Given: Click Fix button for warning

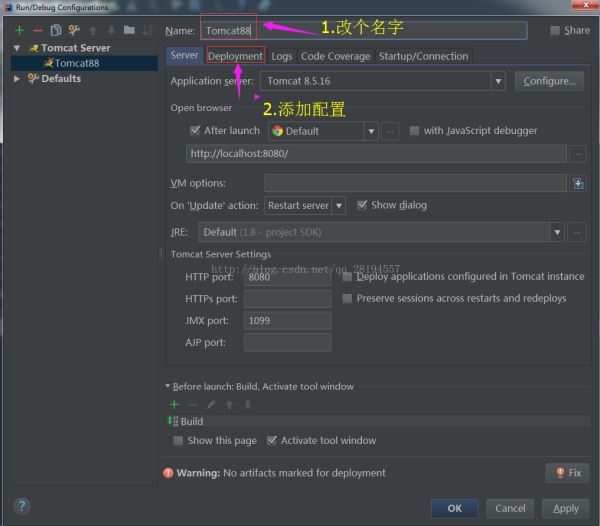Looking at the screenshot, I should pos(567,473).
